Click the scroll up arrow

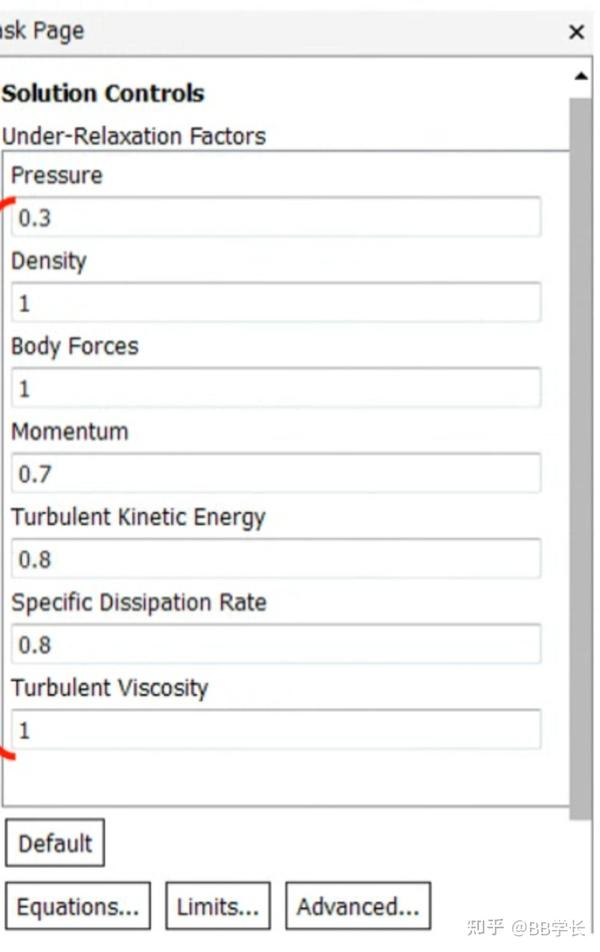tap(581, 77)
